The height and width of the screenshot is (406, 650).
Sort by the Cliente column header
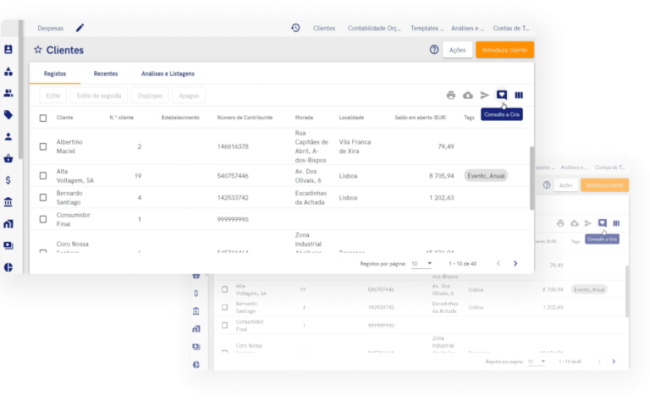pyautogui.click(x=65, y=118)
